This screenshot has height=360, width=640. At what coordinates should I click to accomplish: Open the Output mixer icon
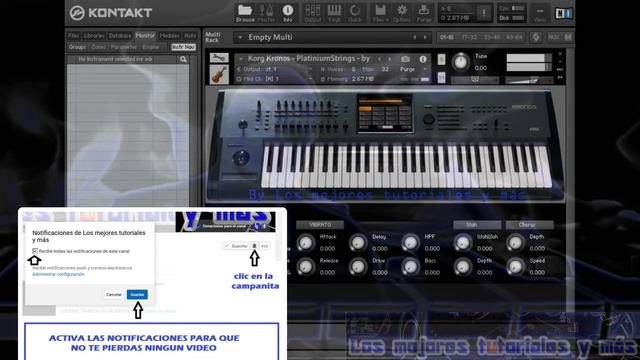pos(313,13)
